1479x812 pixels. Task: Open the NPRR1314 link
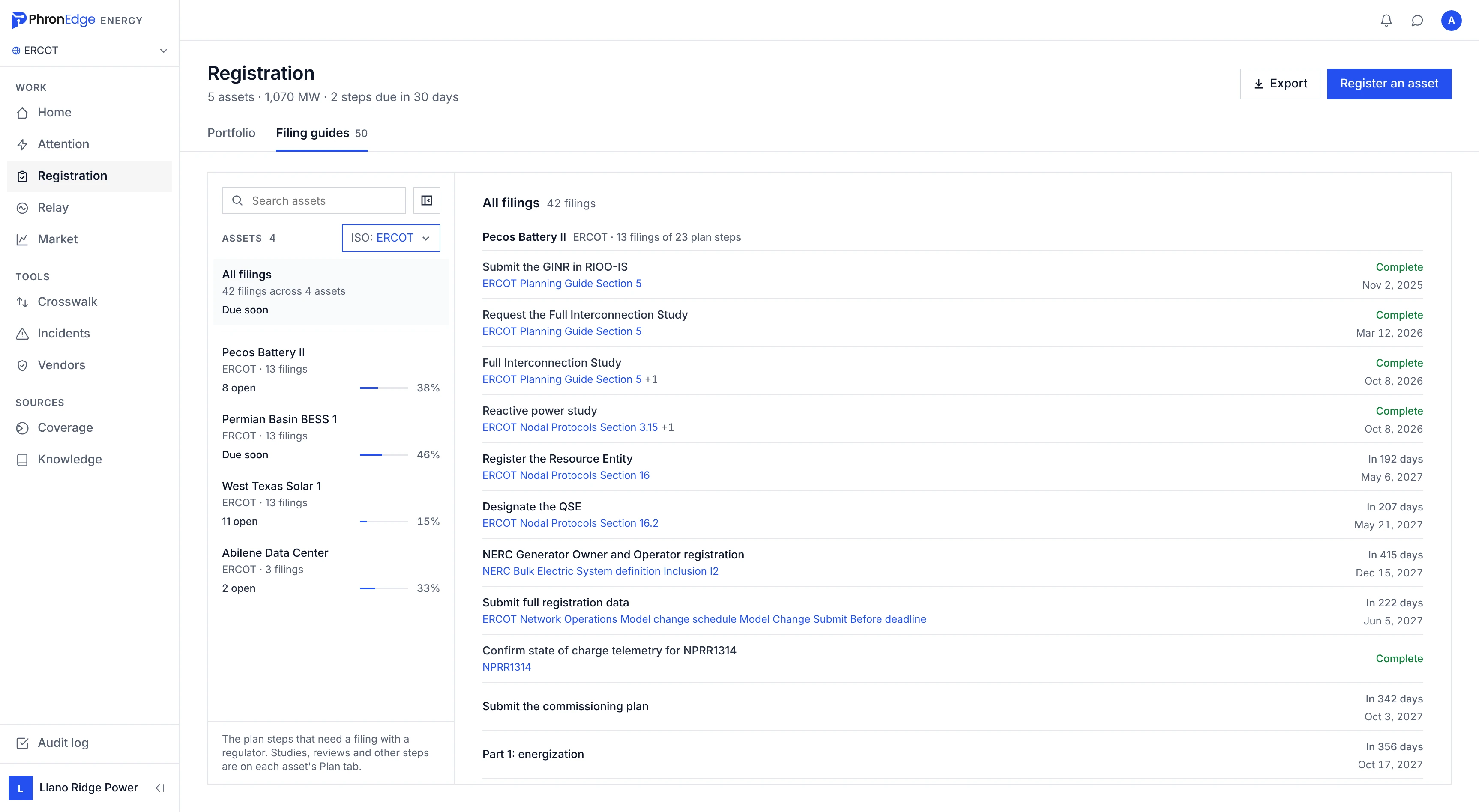tap(506, 667)
